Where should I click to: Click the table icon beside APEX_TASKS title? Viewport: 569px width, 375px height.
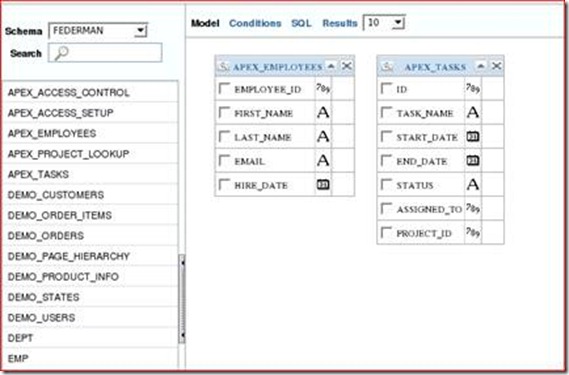pos(387,66)
